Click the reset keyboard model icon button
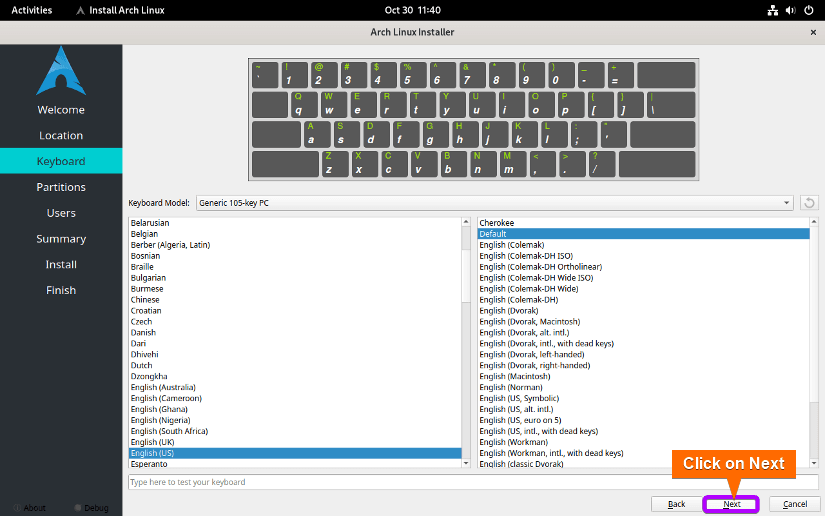The width and height of the screenshot is (825, 516). 809,203
